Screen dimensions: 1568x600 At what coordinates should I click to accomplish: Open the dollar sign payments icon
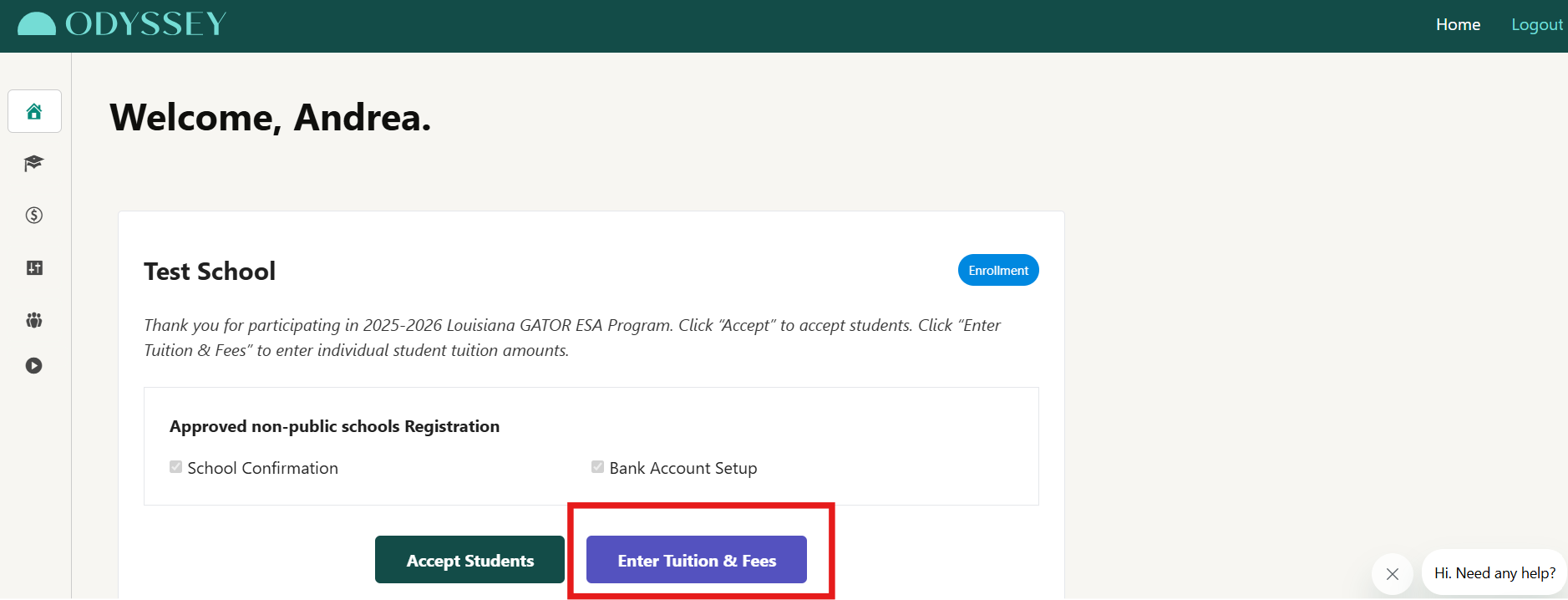coord(34,216)
